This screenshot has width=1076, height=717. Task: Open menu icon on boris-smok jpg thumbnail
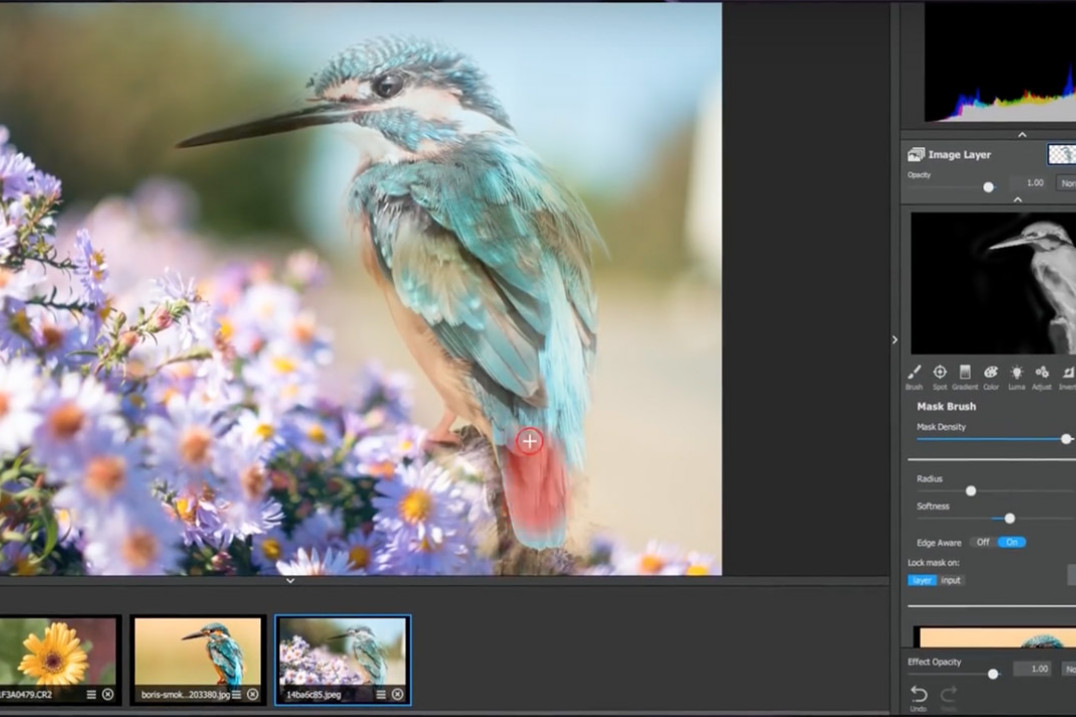coord(237,694)
